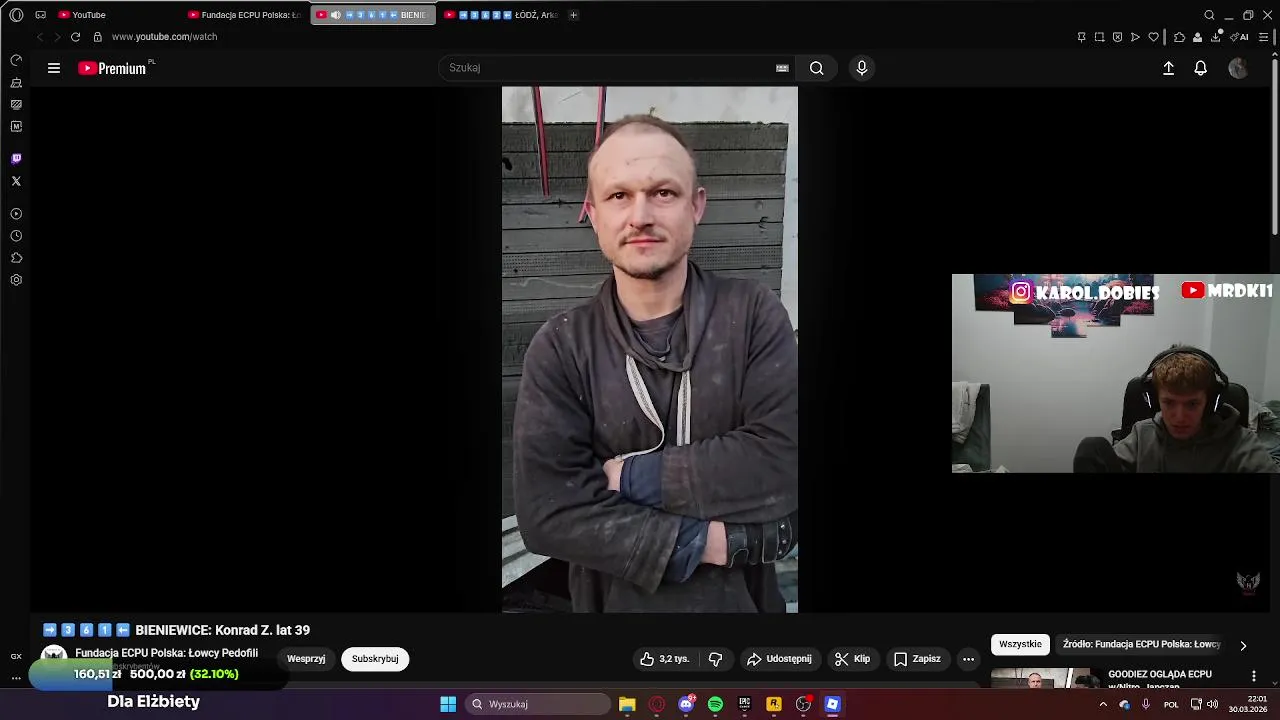Go back with the browser back arrow
The image size is (1280, 720).
[x=40, y=37]
